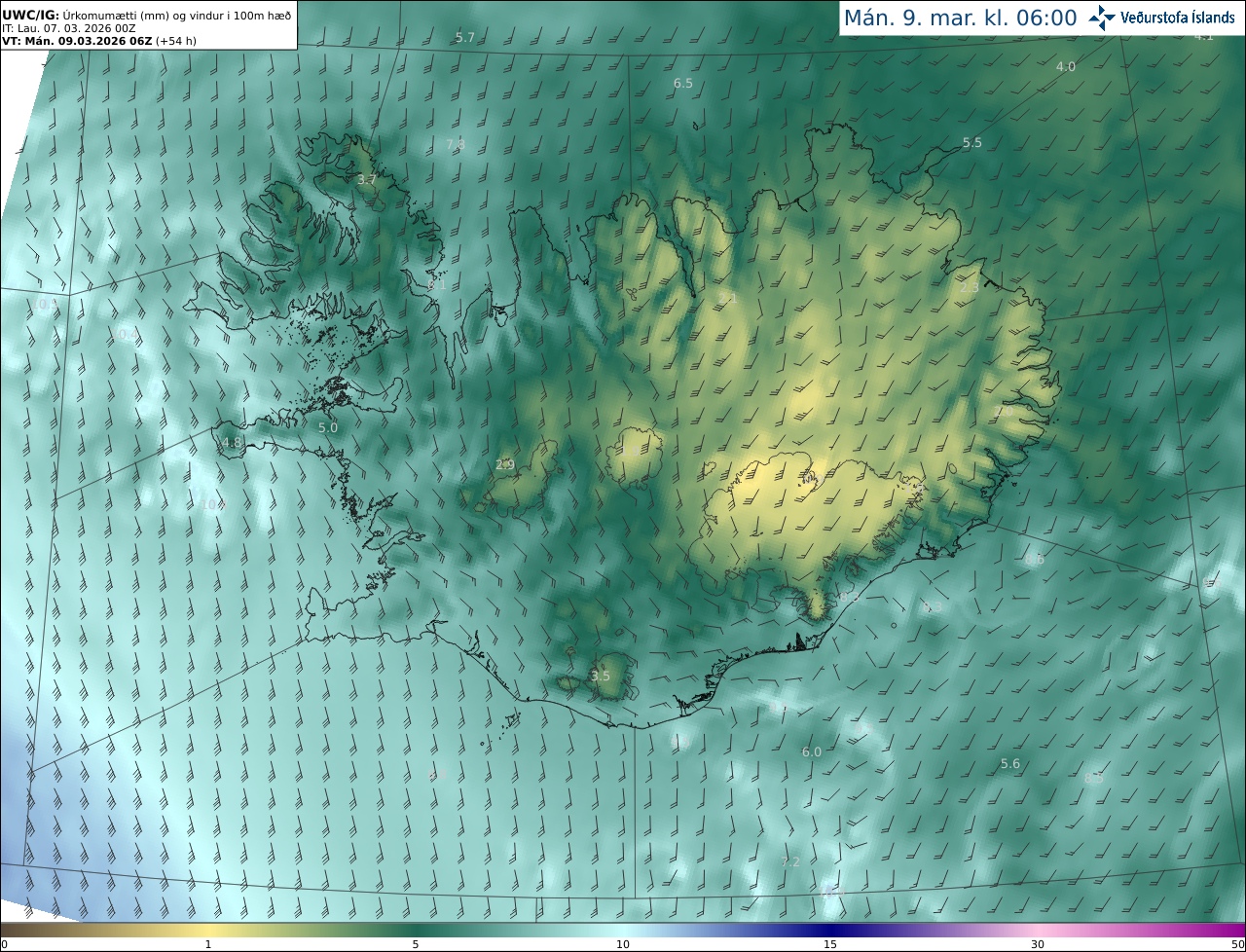The height and width of the screenshot is (952, 1246).
Task: Click the 5.6 value offshore southeast
Action: (1010, 763)
